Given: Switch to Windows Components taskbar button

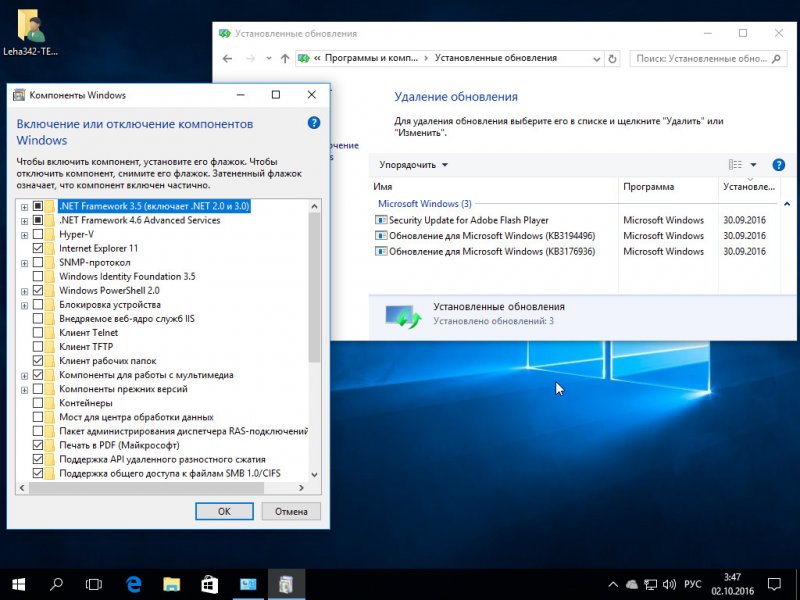Looking at the screenshot, I should 286,584.
